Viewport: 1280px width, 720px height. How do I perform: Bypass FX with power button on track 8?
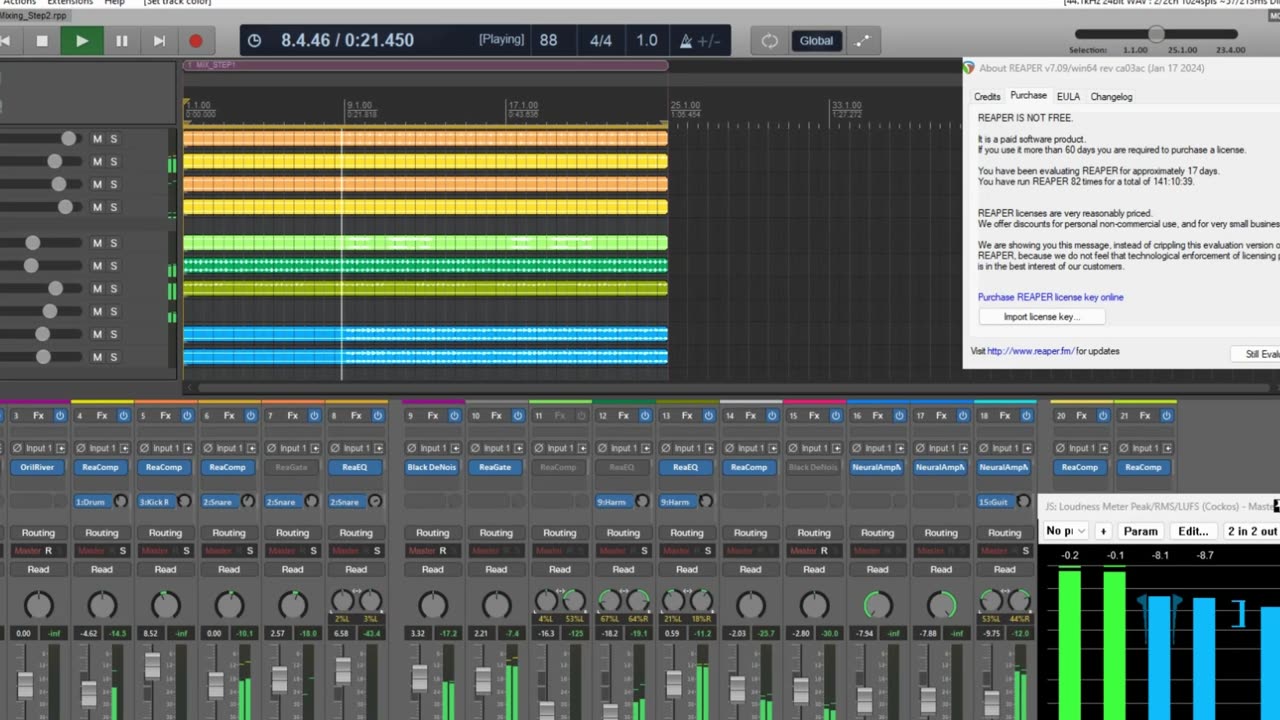[377, 415]
